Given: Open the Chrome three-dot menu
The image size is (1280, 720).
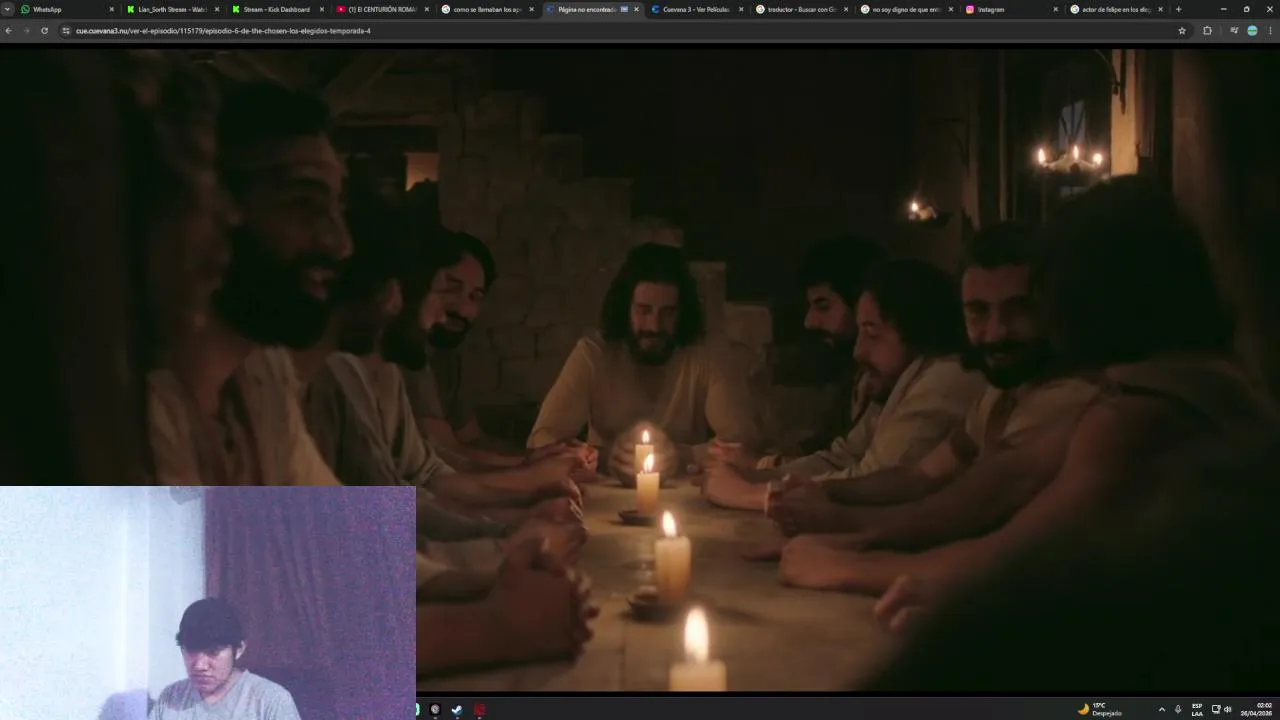Looking at the screenshot, I should [x=1270, y=31].
